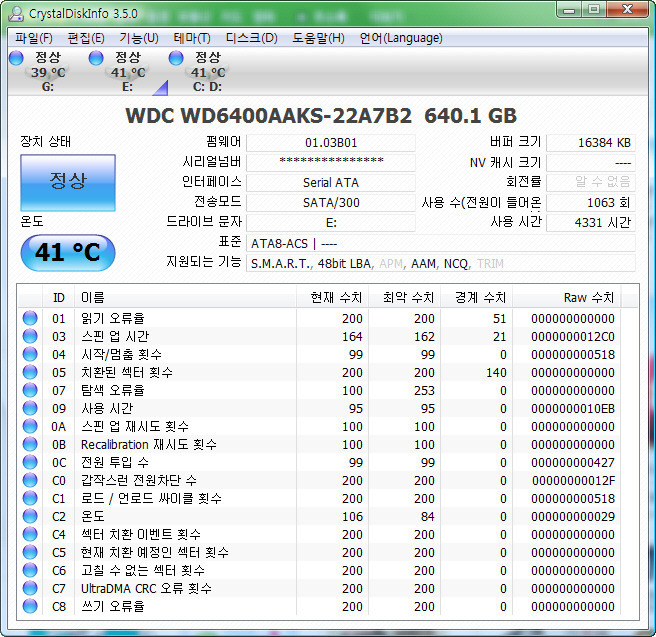This screenshot has height=637, width=656.
Task: Open the 도움말(H) menu
Action: click(x=318, y=38)
